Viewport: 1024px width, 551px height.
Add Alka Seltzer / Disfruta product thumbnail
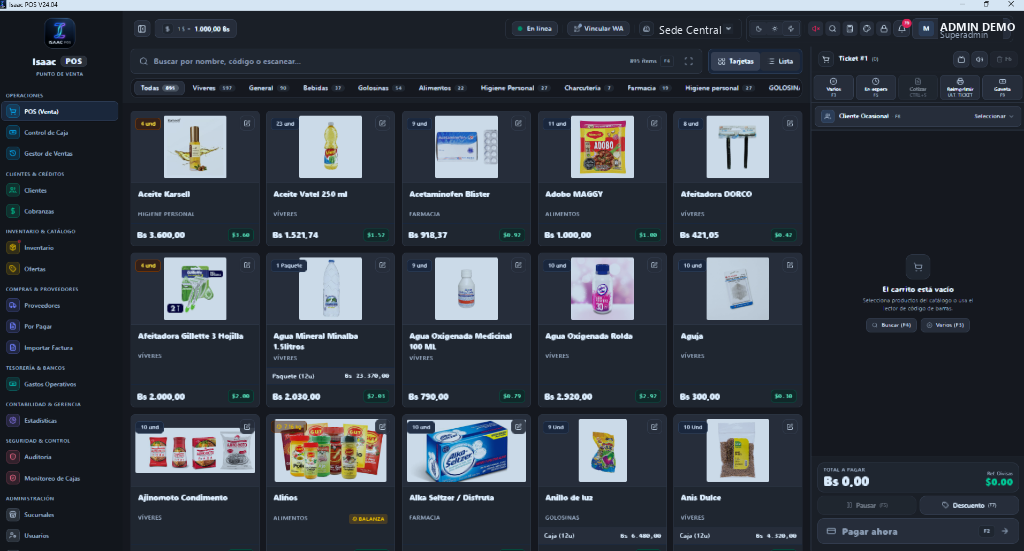[x=466, y=450]
